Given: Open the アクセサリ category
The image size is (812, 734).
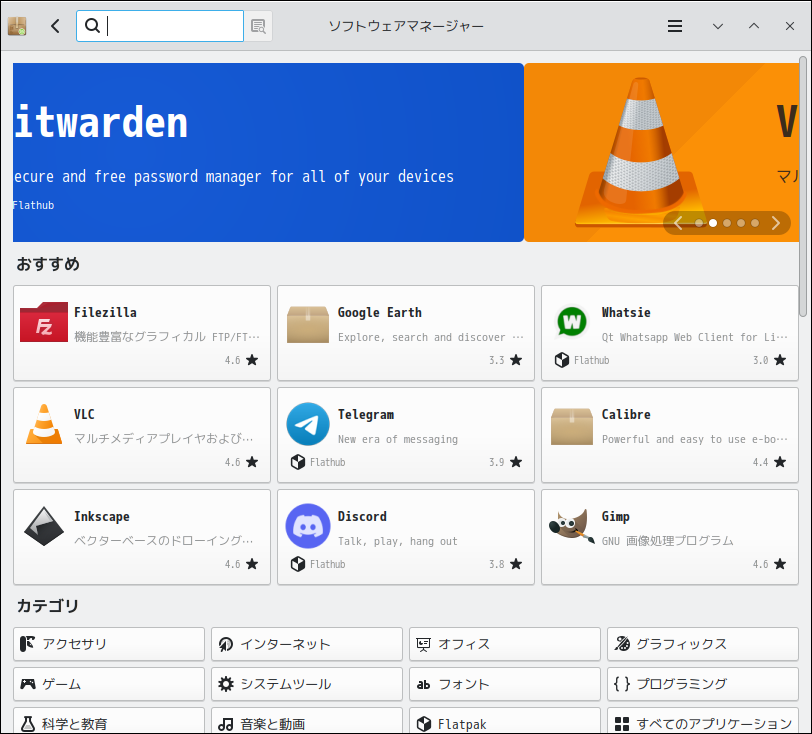Looking at the screenshot, I should pyautogui.click(x=109, y=644).
